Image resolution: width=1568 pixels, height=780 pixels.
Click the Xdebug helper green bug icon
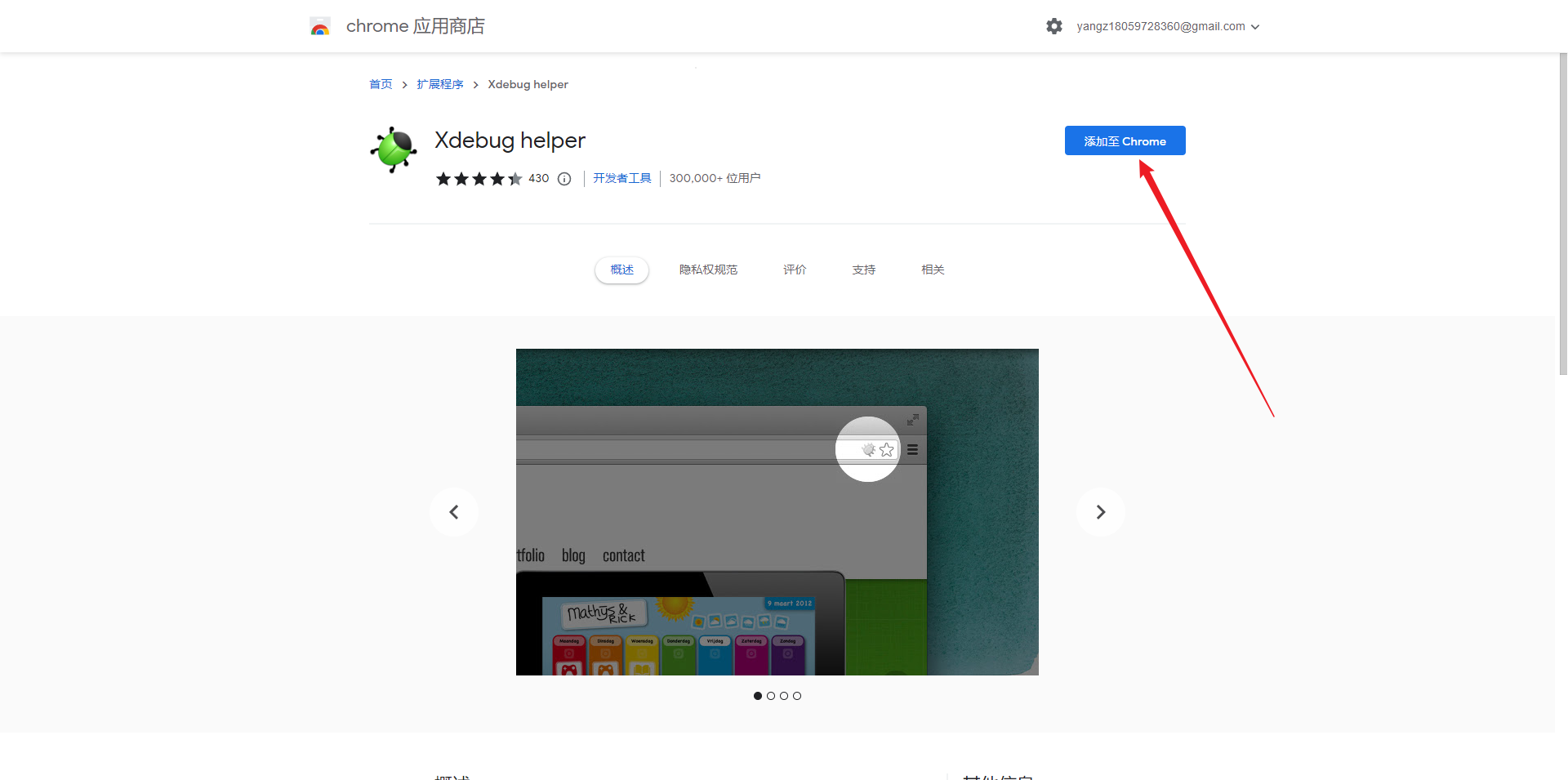coord(394,149)
